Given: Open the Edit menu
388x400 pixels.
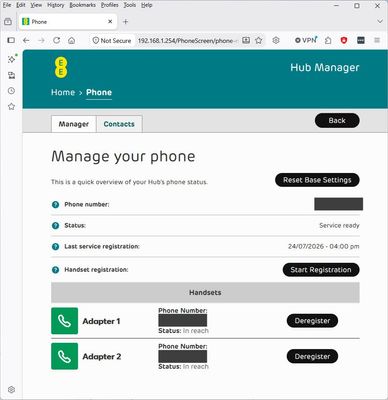Looking at the screenshot, I should [21, 5].
